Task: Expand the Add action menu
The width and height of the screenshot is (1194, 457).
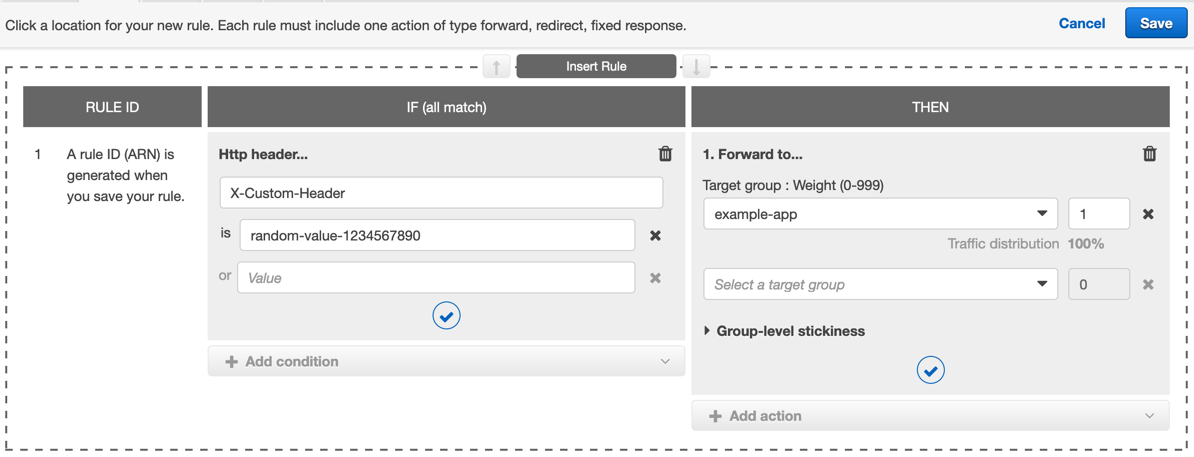Action: tap(930, 416)
